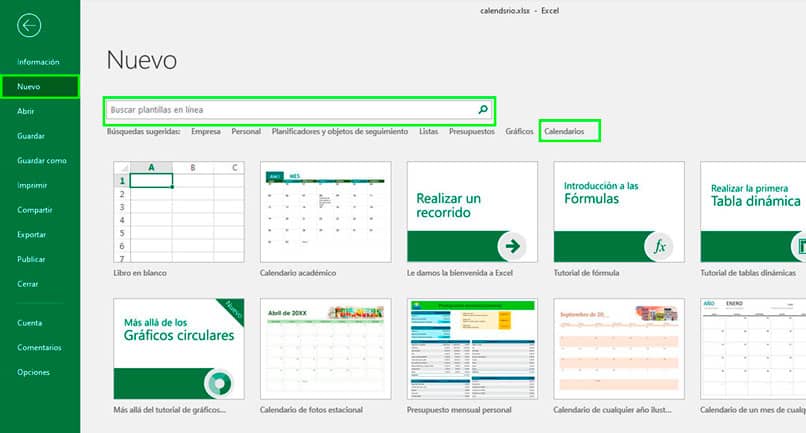
Task: Click Más allá del tutorial de gráficos caption
Action: pyautogui.click(x=169, y=410)
